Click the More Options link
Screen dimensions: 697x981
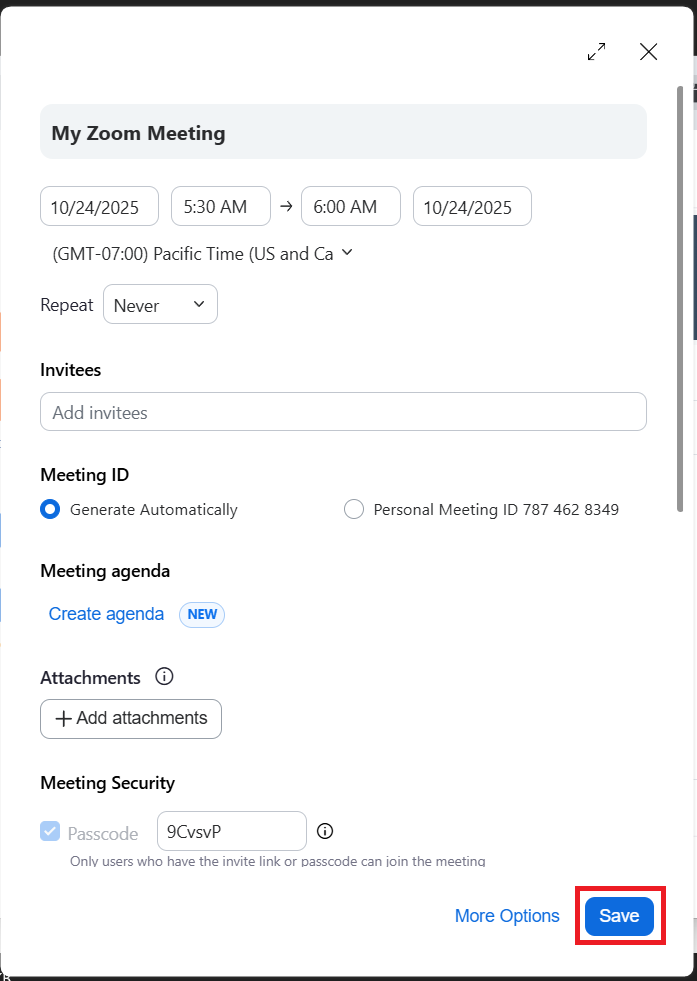click(x=507, y=916)
